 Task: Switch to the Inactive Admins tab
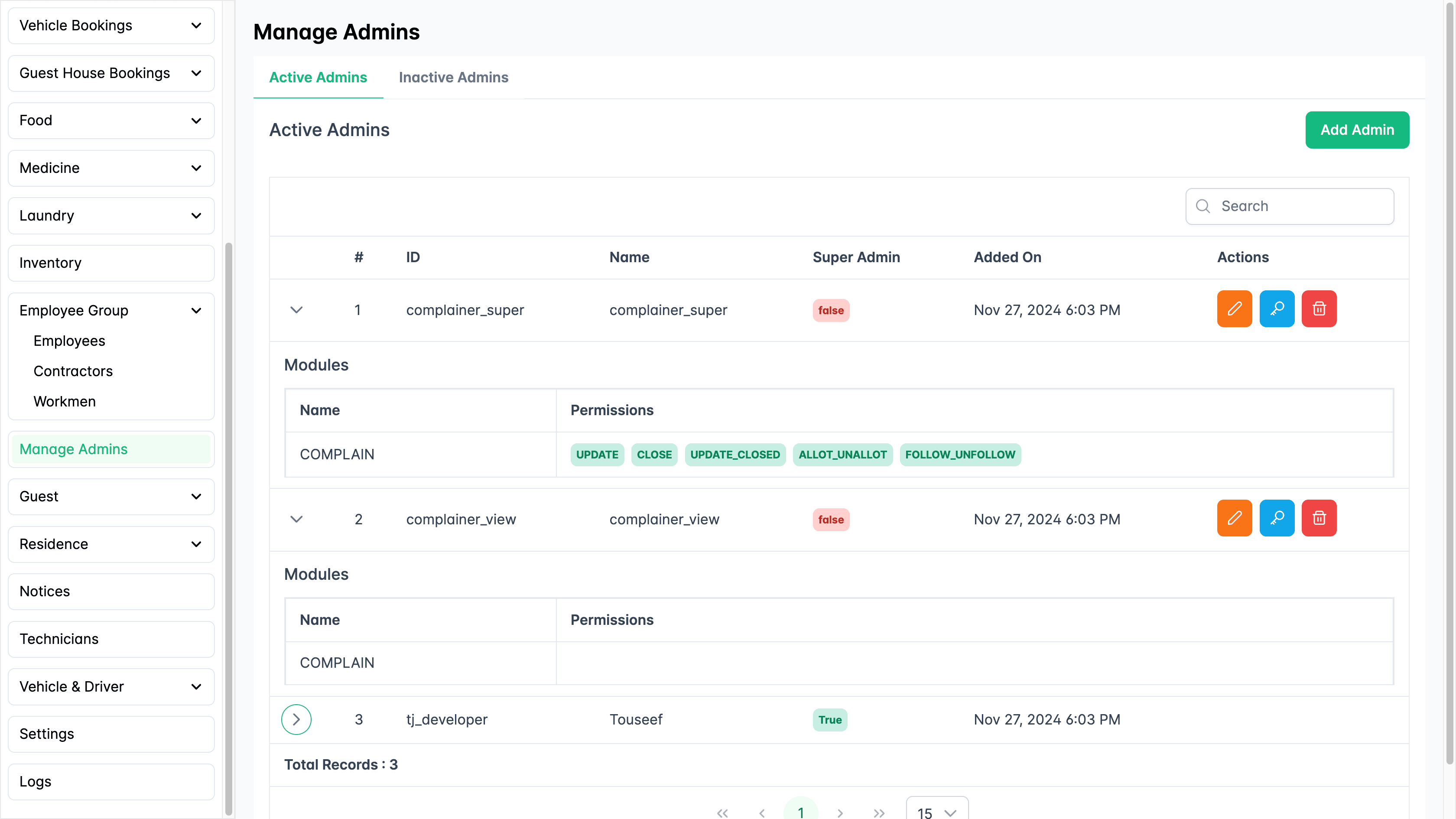pyautogui.click(x=453, y=78)
